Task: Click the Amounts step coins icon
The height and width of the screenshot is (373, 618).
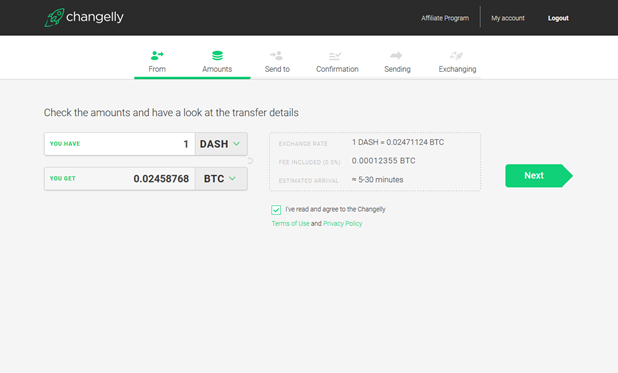Action: [x=217, y=56]
